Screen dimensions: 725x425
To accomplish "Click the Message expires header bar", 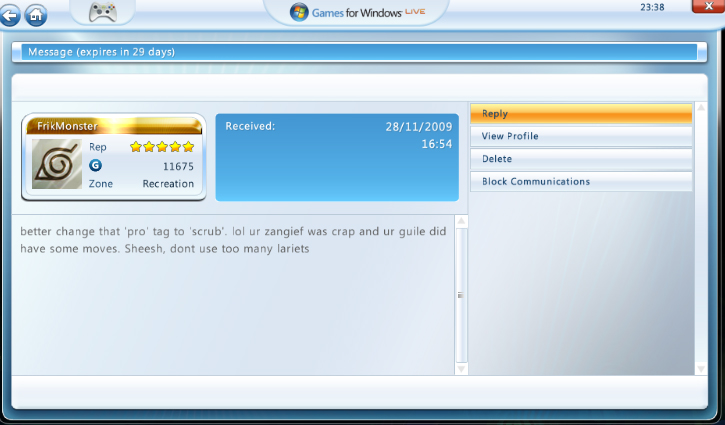I will tap(352, 52).
